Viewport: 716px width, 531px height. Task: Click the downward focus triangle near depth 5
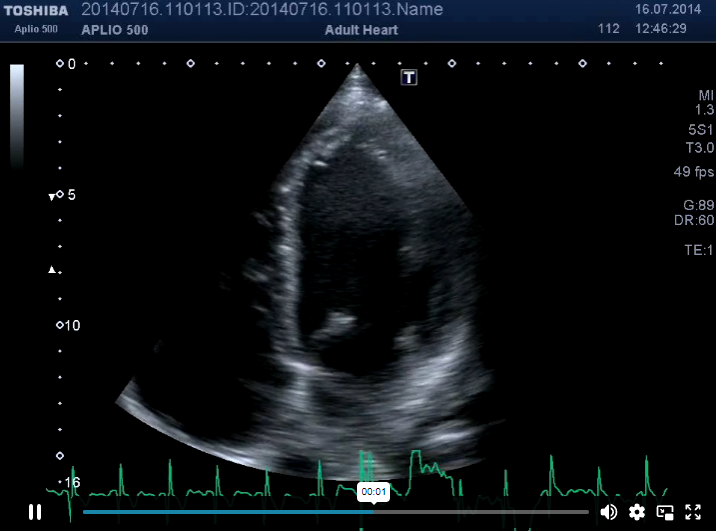(x=52, y=197)
